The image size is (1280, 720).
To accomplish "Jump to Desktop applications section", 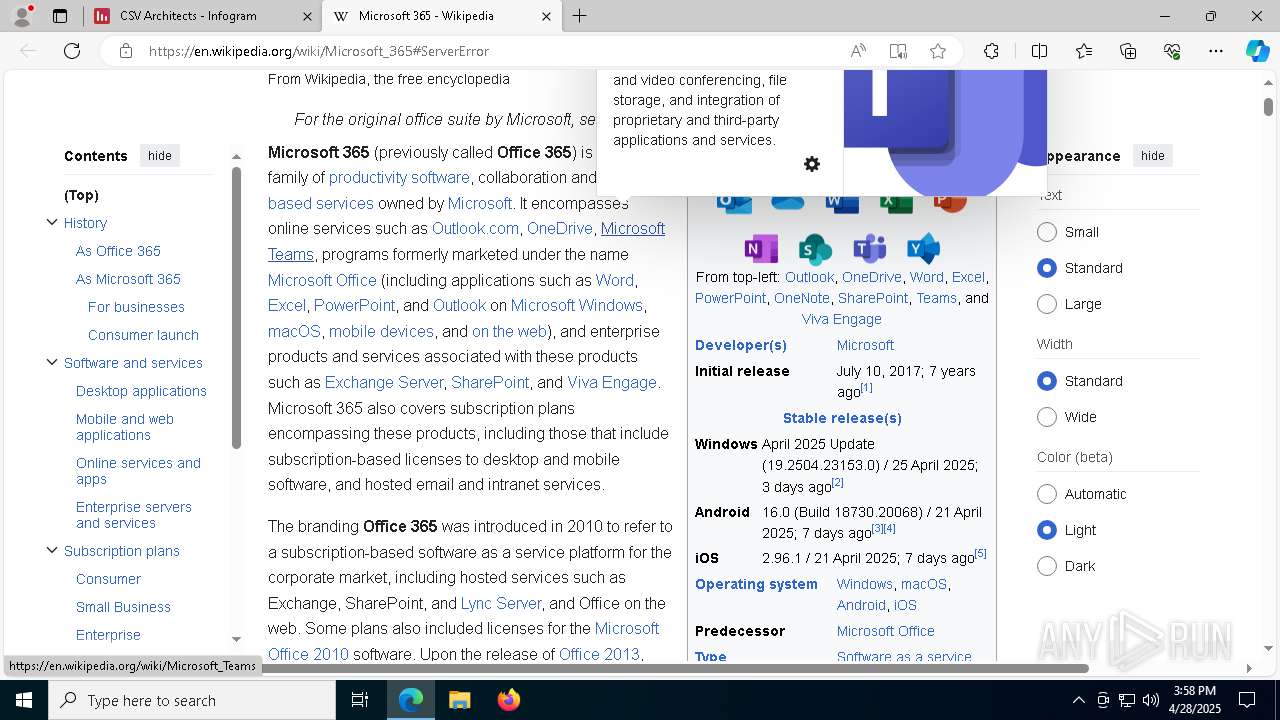I will 141,391.
